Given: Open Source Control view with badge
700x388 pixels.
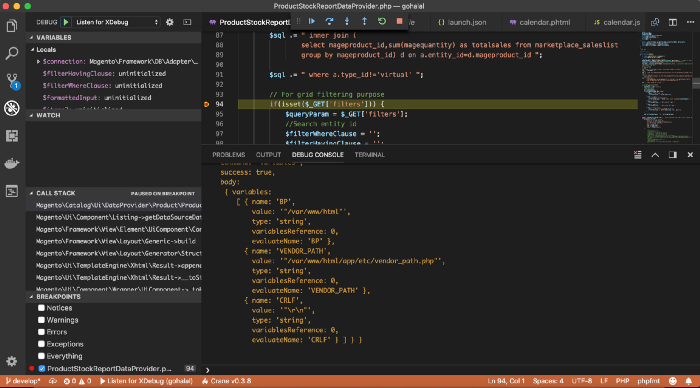Looking at the screenshot, I should (x=12, y=81).
